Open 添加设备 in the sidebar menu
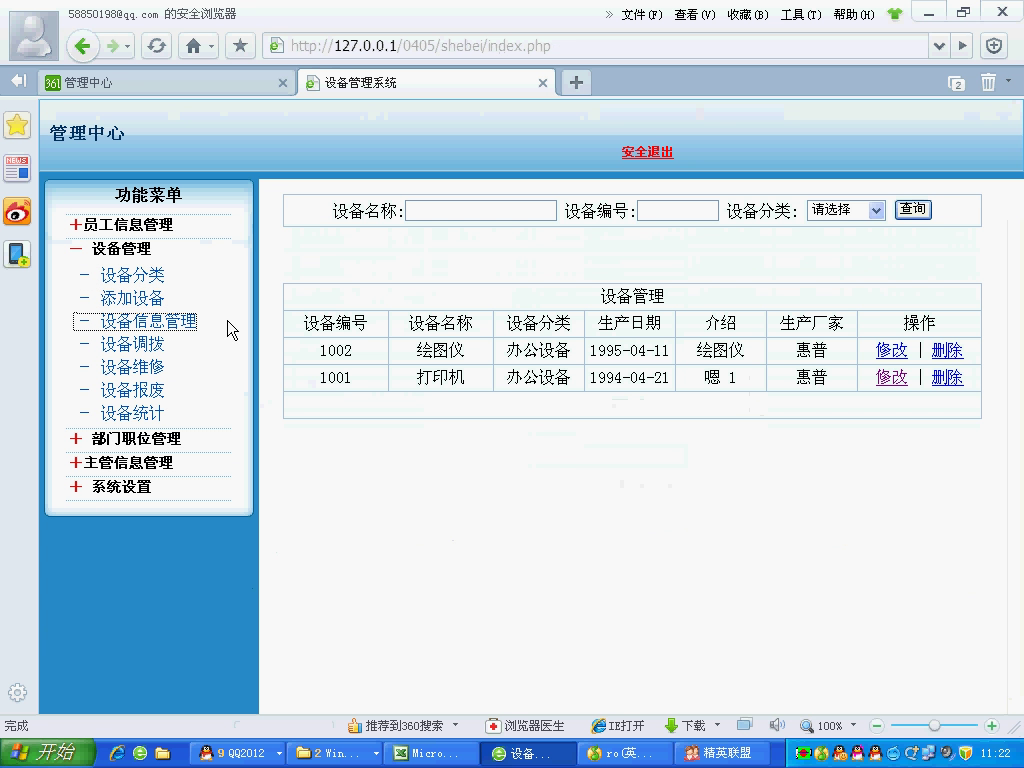This screenshot has width=1024, height=768. click(133, 298)
